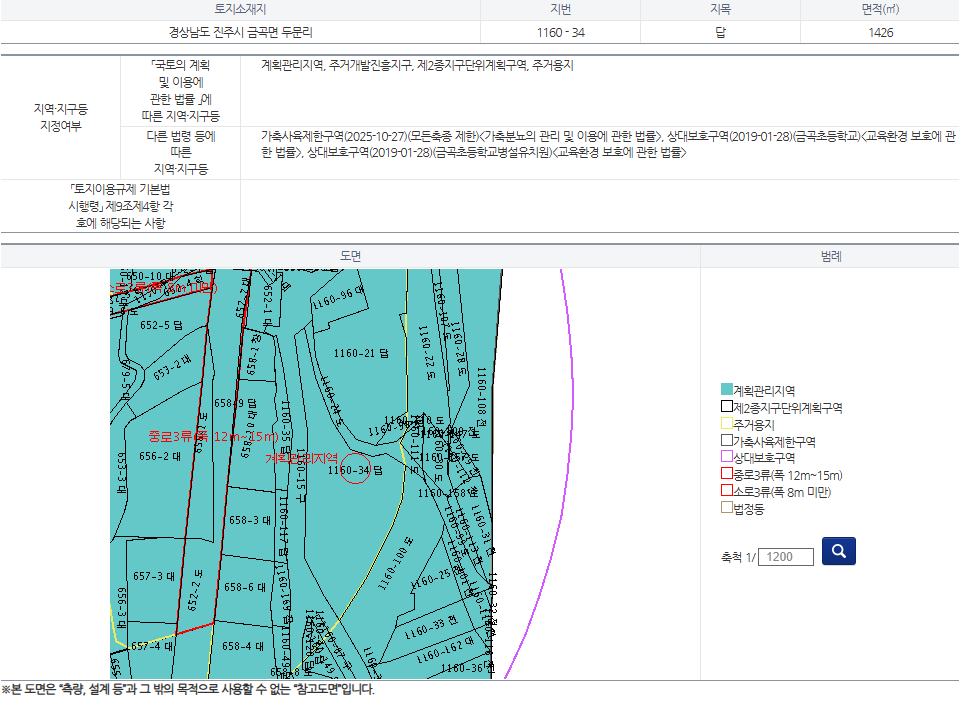Image resolution: width=959 pixels, height=702 pixels.
Task: Click the zoning text starting 계획관리지역, 주거개발진흥지구
Action: point(417,65)
